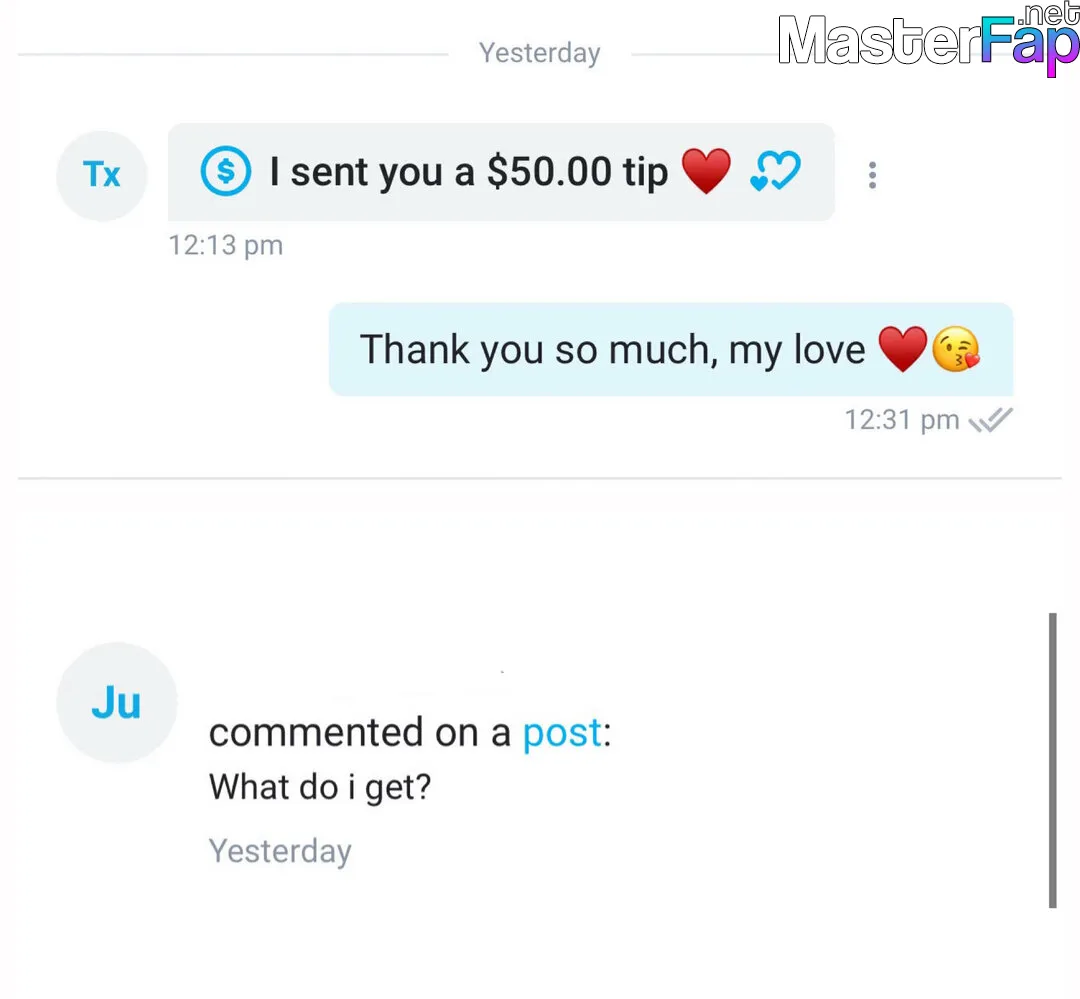Click the "commented on a" notification text
The height and width of the screenshot is (999, 1080).
tap(360, 733)
